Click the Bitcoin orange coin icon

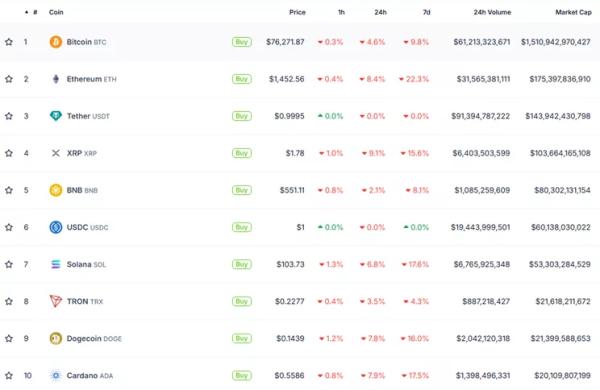56,42
